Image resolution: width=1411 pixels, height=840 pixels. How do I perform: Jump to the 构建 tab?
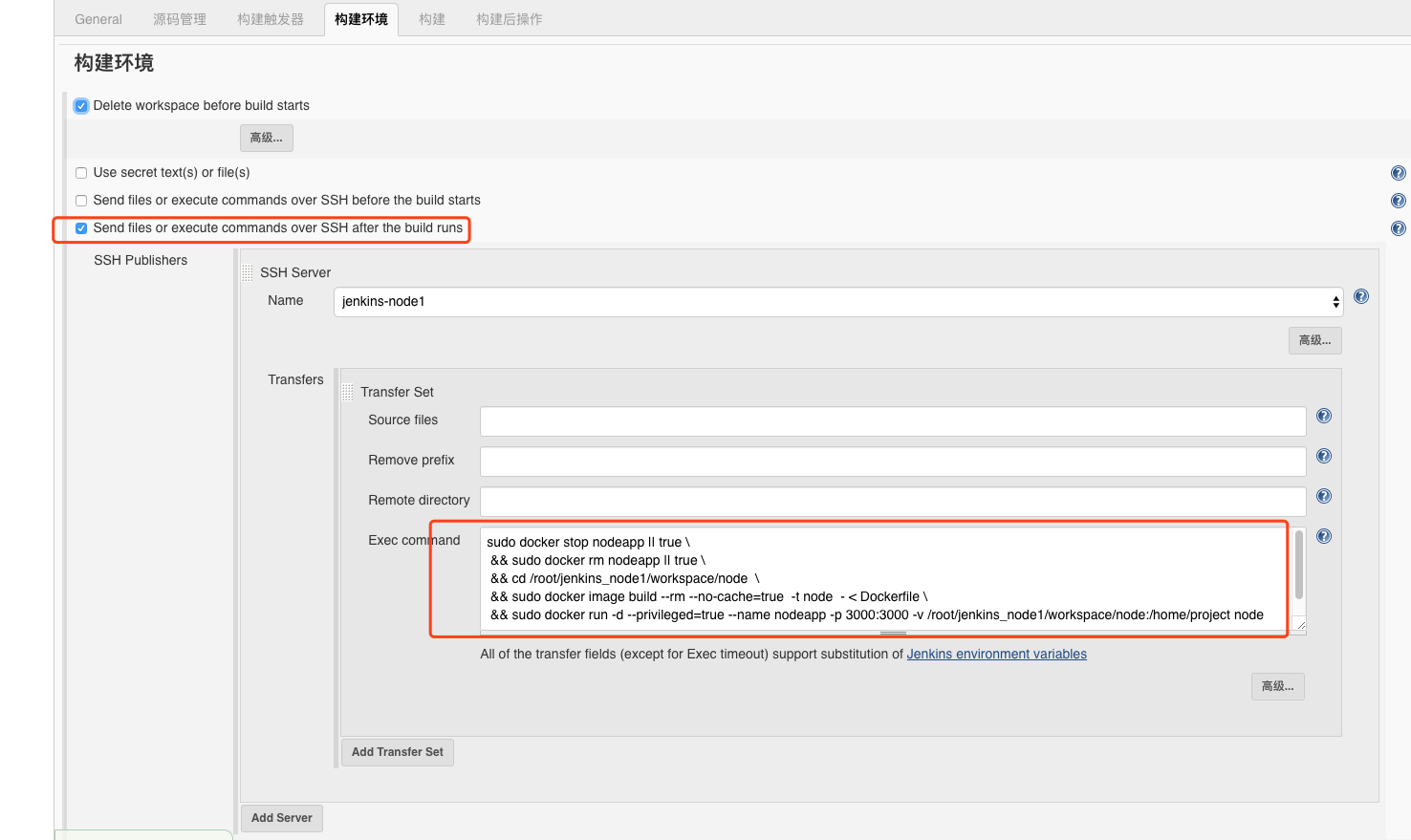point(432,19)
